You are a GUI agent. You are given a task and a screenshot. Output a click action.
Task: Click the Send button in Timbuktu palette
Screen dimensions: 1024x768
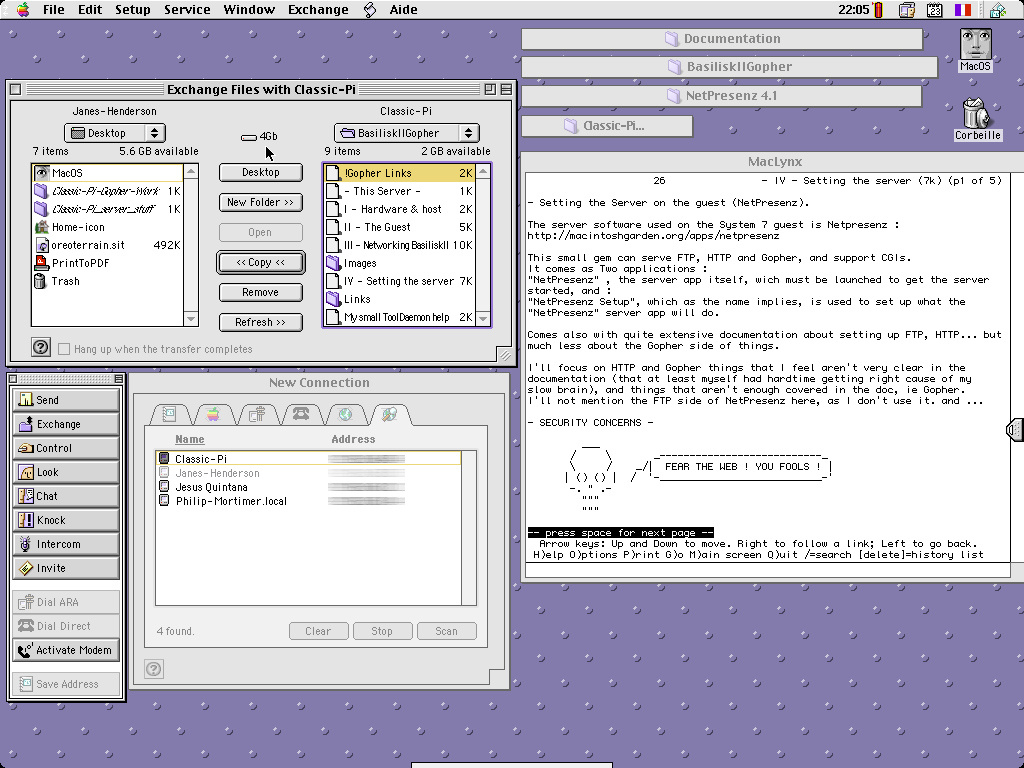68,400
